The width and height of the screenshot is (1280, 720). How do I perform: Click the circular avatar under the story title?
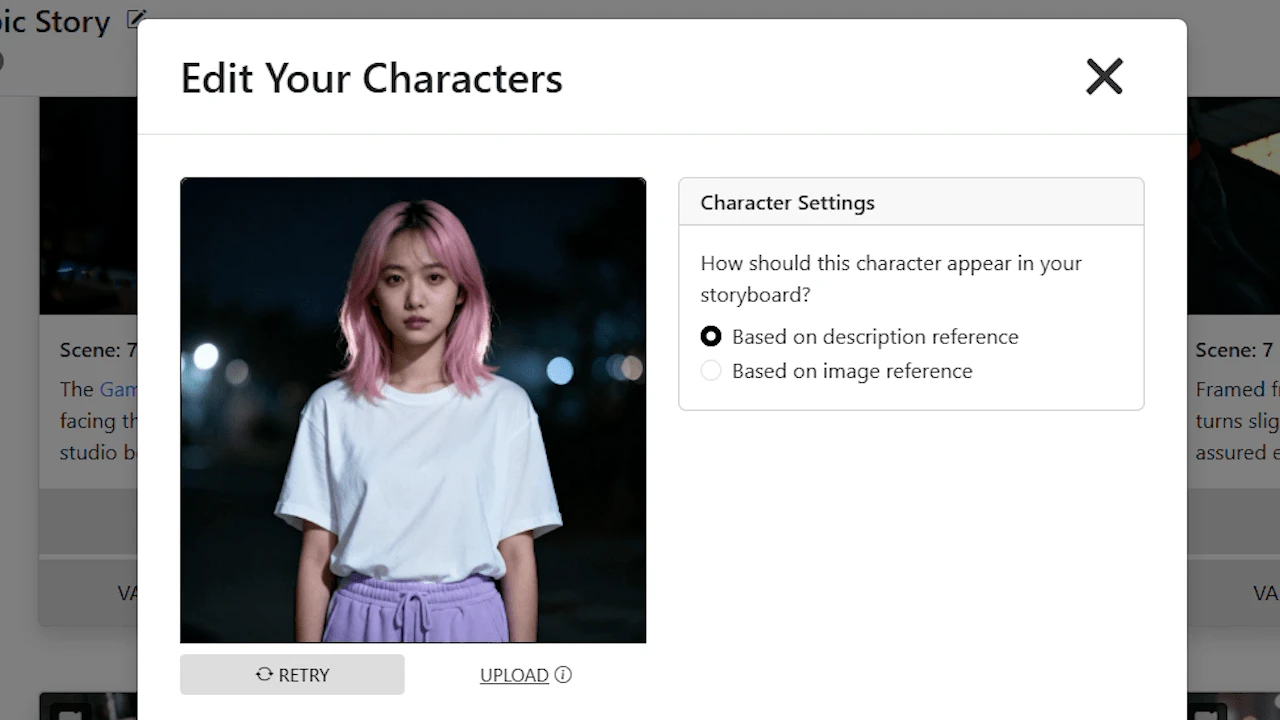point(2,60)
